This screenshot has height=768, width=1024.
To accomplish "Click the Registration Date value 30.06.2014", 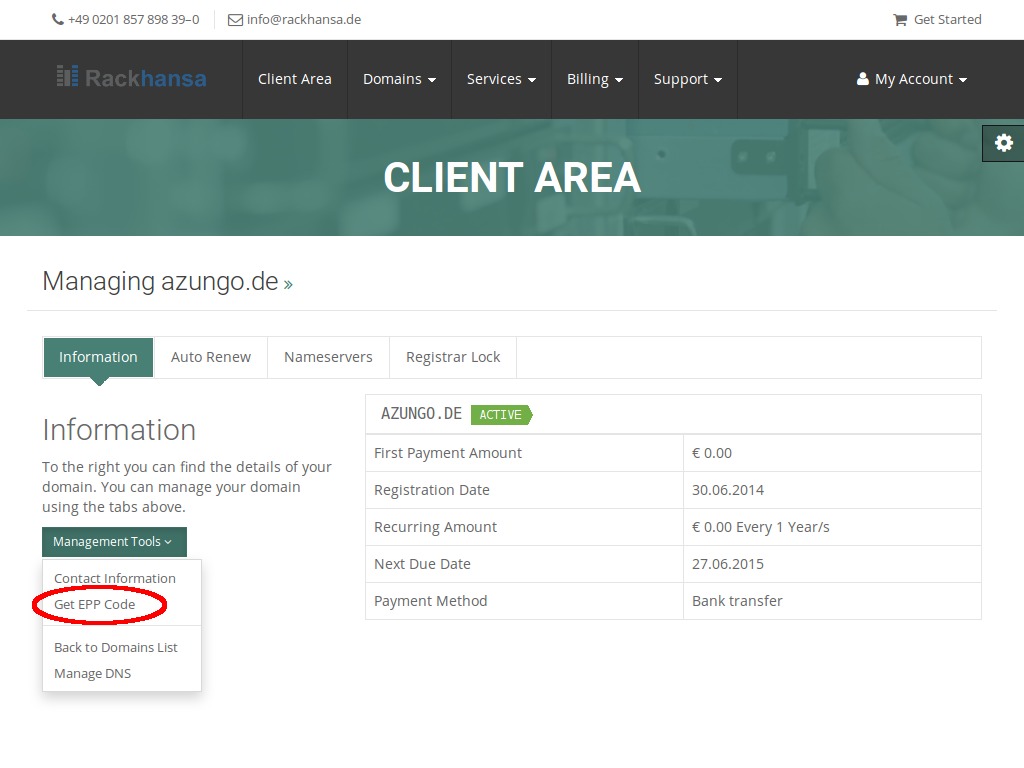I will (x=728, y=490).
